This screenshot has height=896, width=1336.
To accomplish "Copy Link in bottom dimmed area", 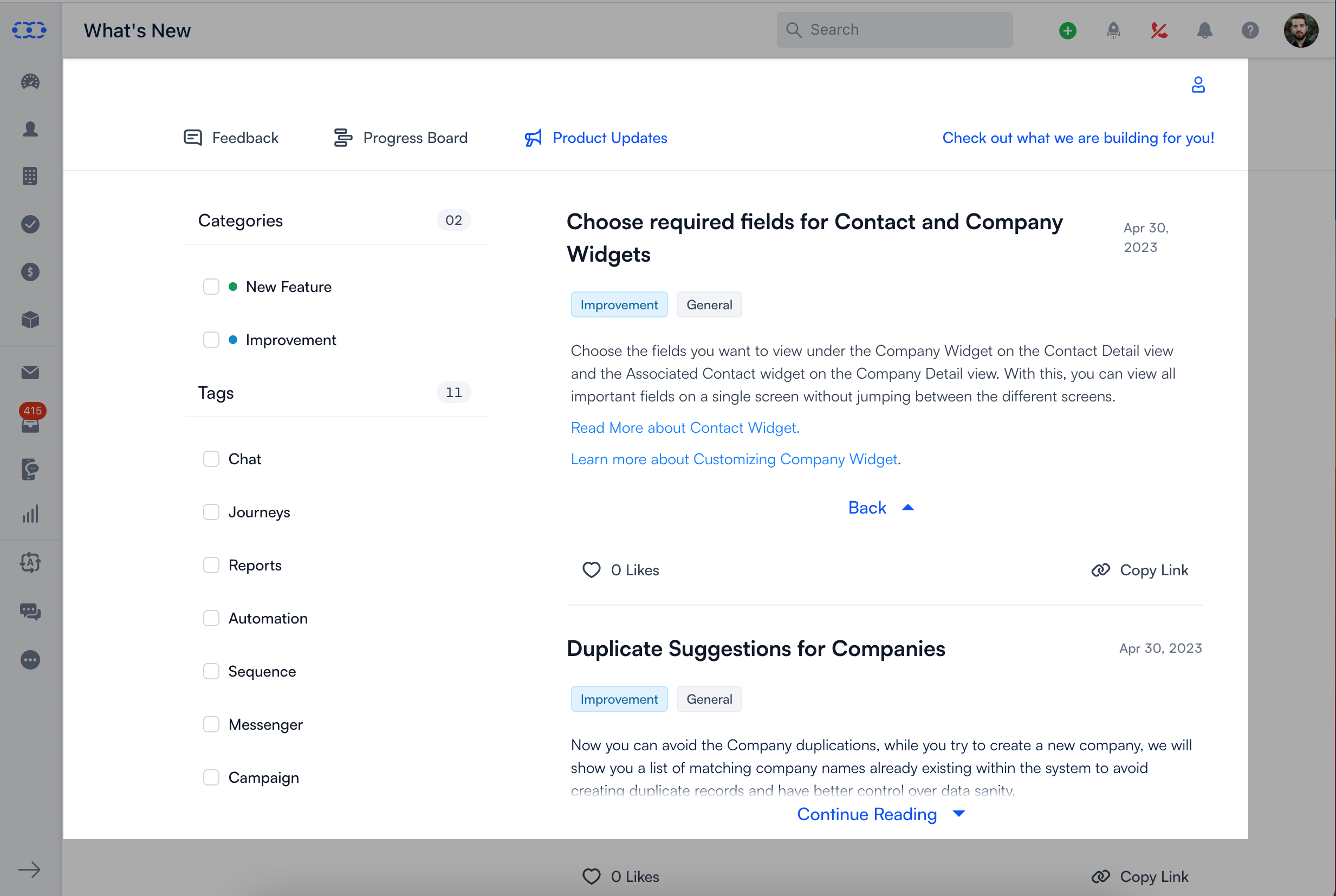I will [1139, 876].
